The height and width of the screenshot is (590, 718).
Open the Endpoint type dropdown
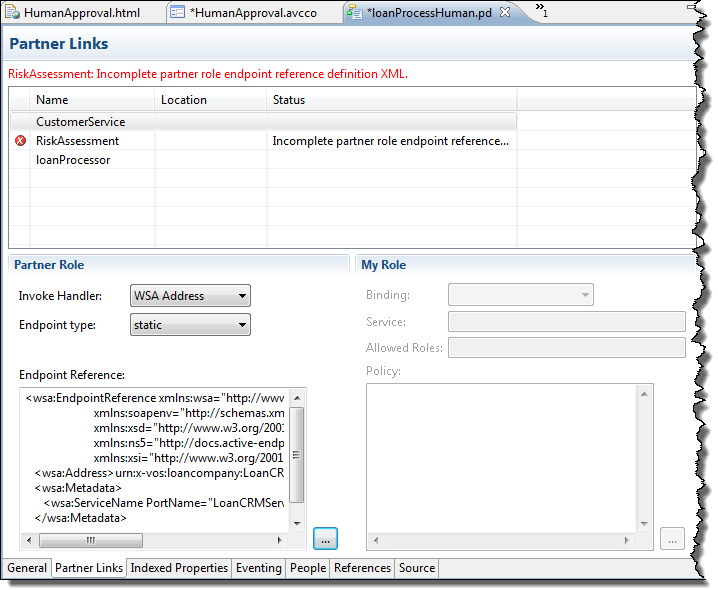[190, 325]
